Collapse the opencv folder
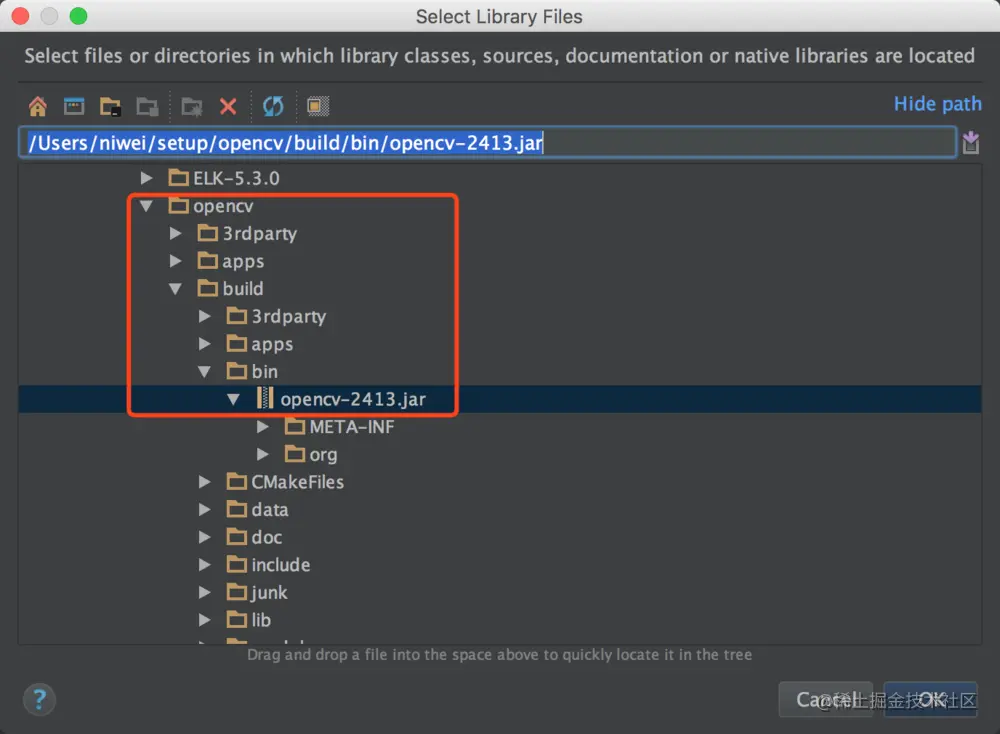This screenshot has width=1000, height=734. pyautogui.click(x=146, y=206)
